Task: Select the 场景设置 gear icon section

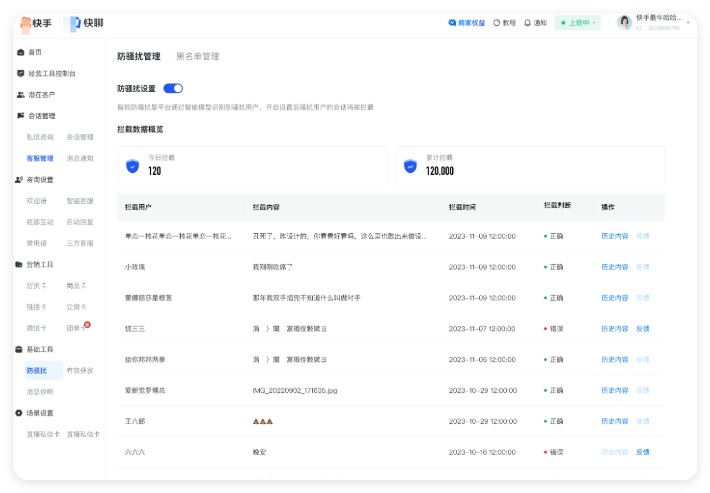Action: 19,413
